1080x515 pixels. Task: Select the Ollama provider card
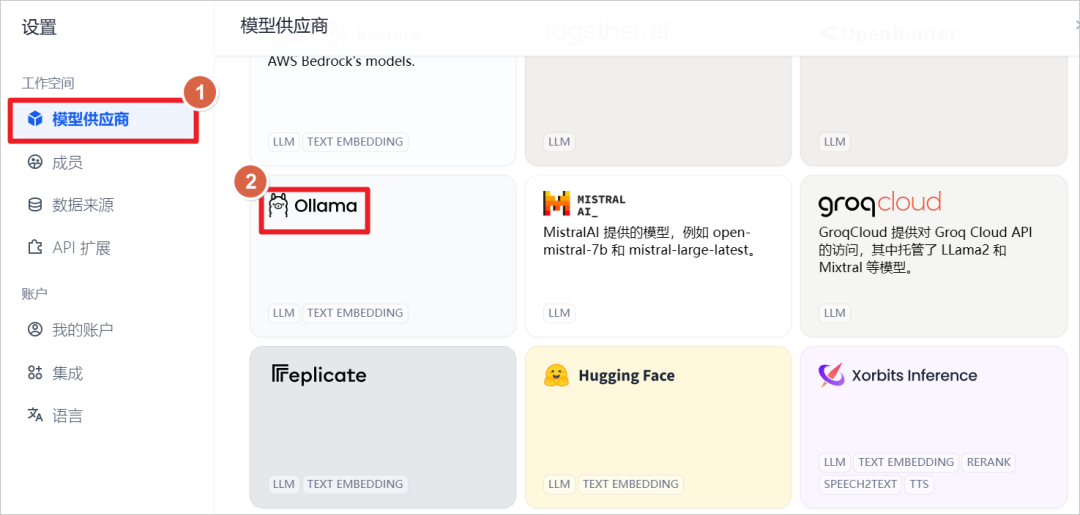point(382,255)
